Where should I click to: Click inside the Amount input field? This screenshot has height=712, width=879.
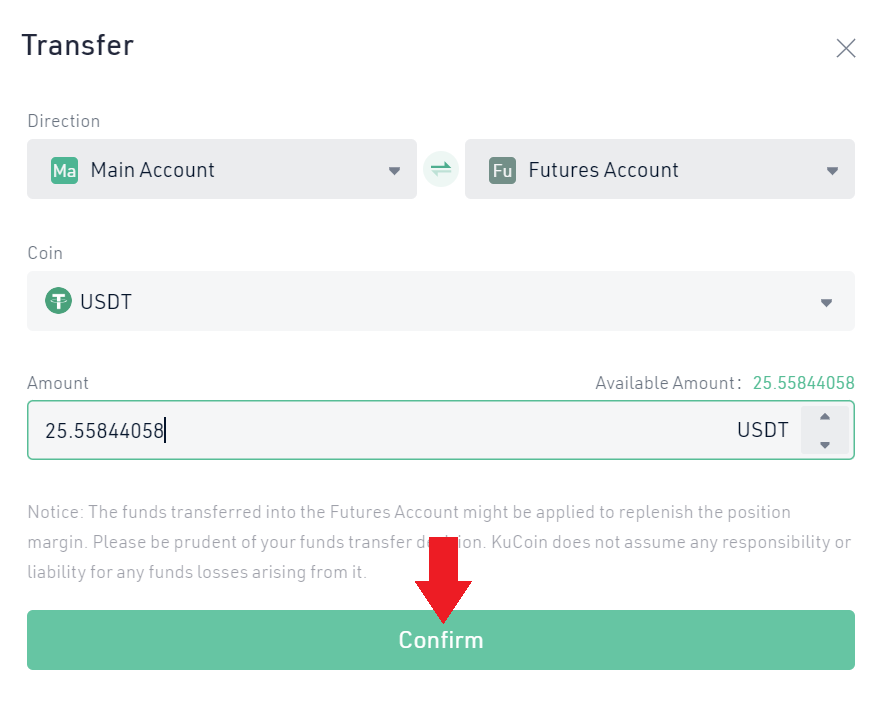pyautogui.click(x=400, y=431)
